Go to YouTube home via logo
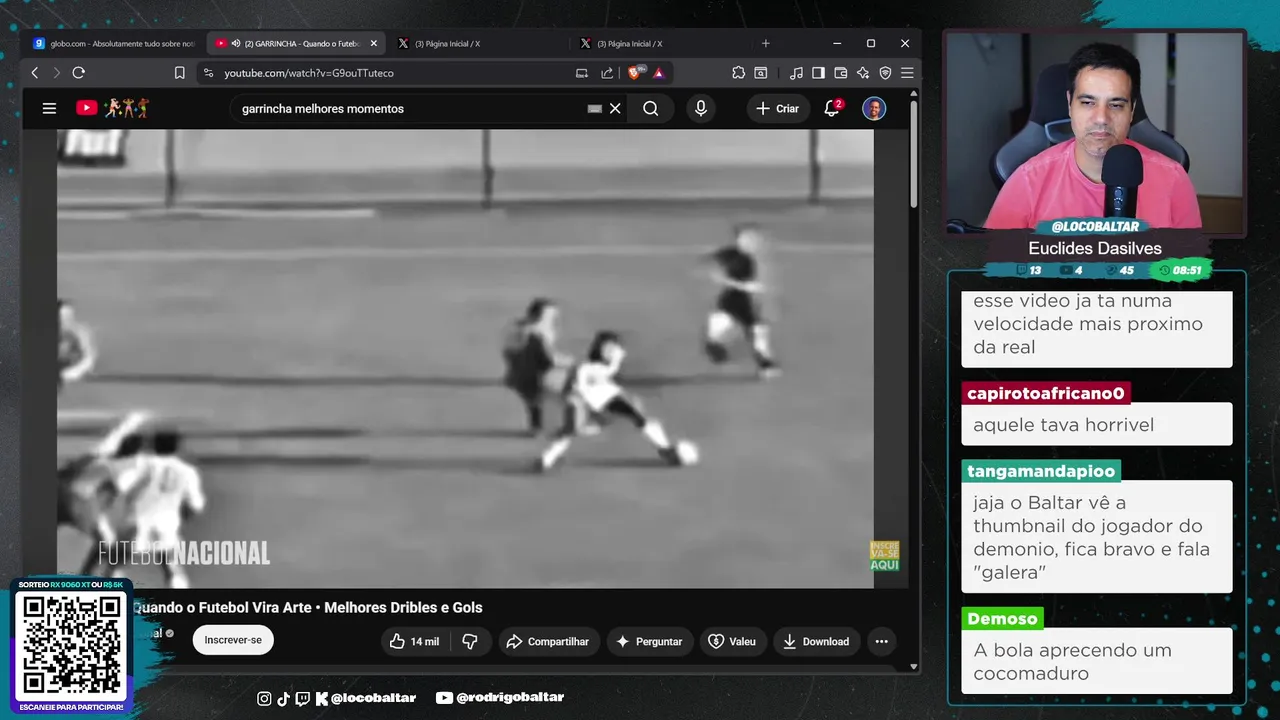 (113, 107)
